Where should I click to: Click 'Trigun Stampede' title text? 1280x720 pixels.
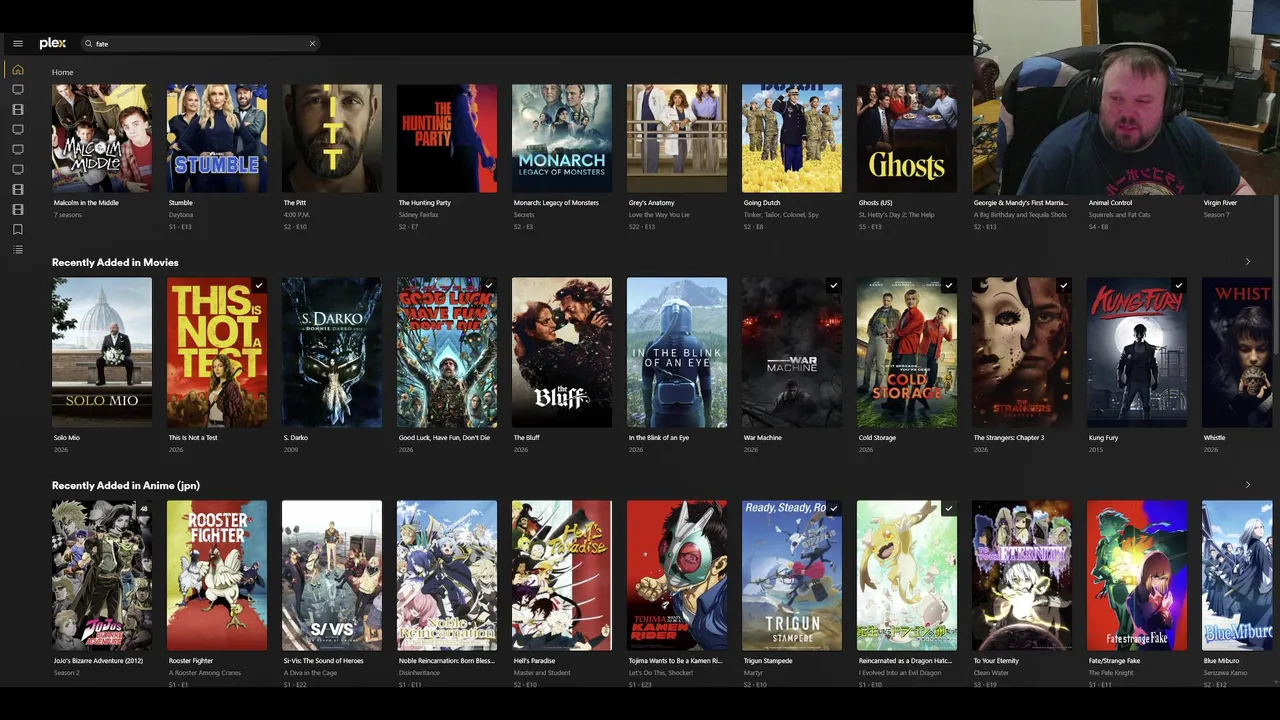click(x=768, y=661)
